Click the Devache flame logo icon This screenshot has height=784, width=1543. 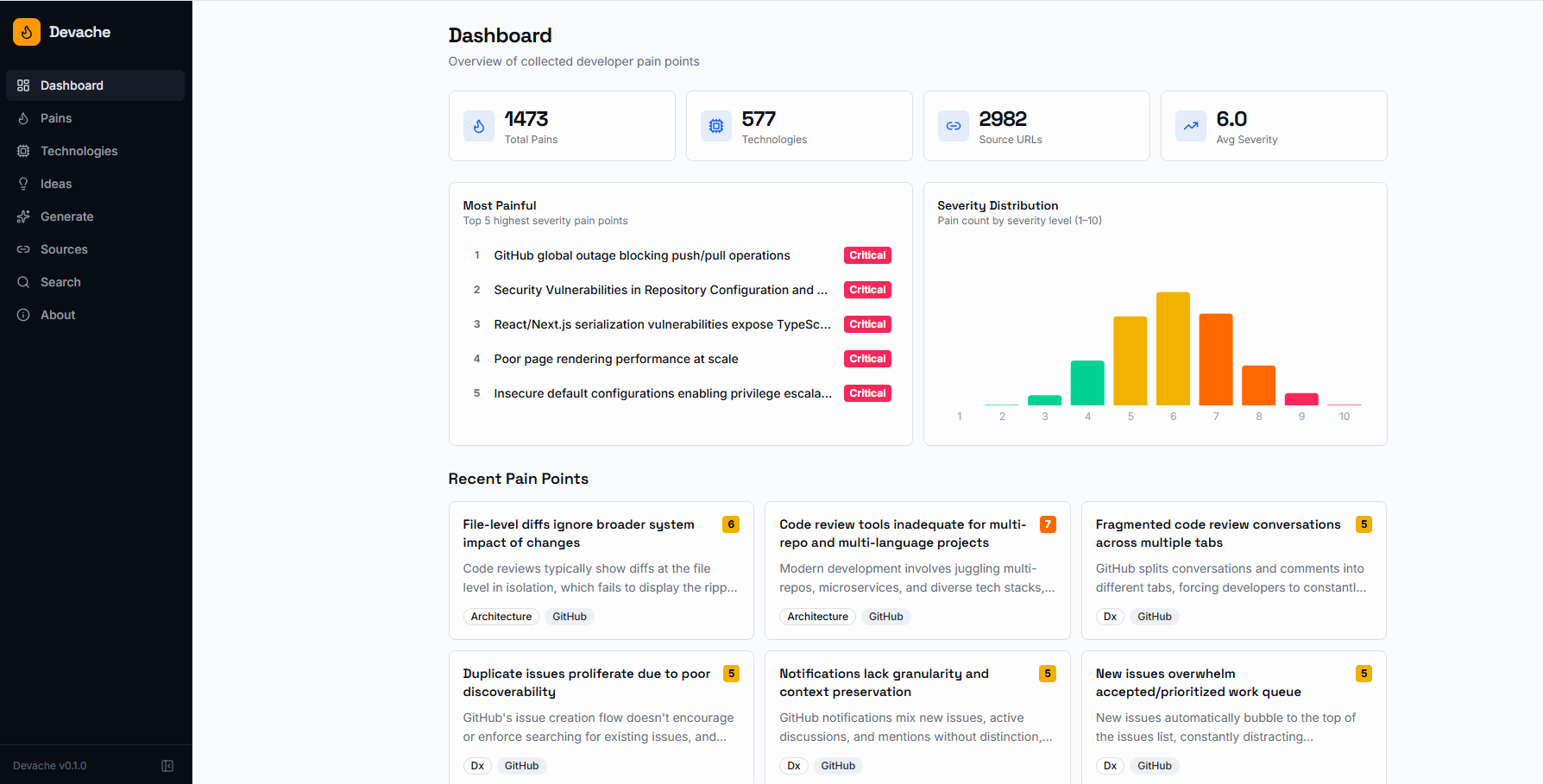click(x=27, y=32)
